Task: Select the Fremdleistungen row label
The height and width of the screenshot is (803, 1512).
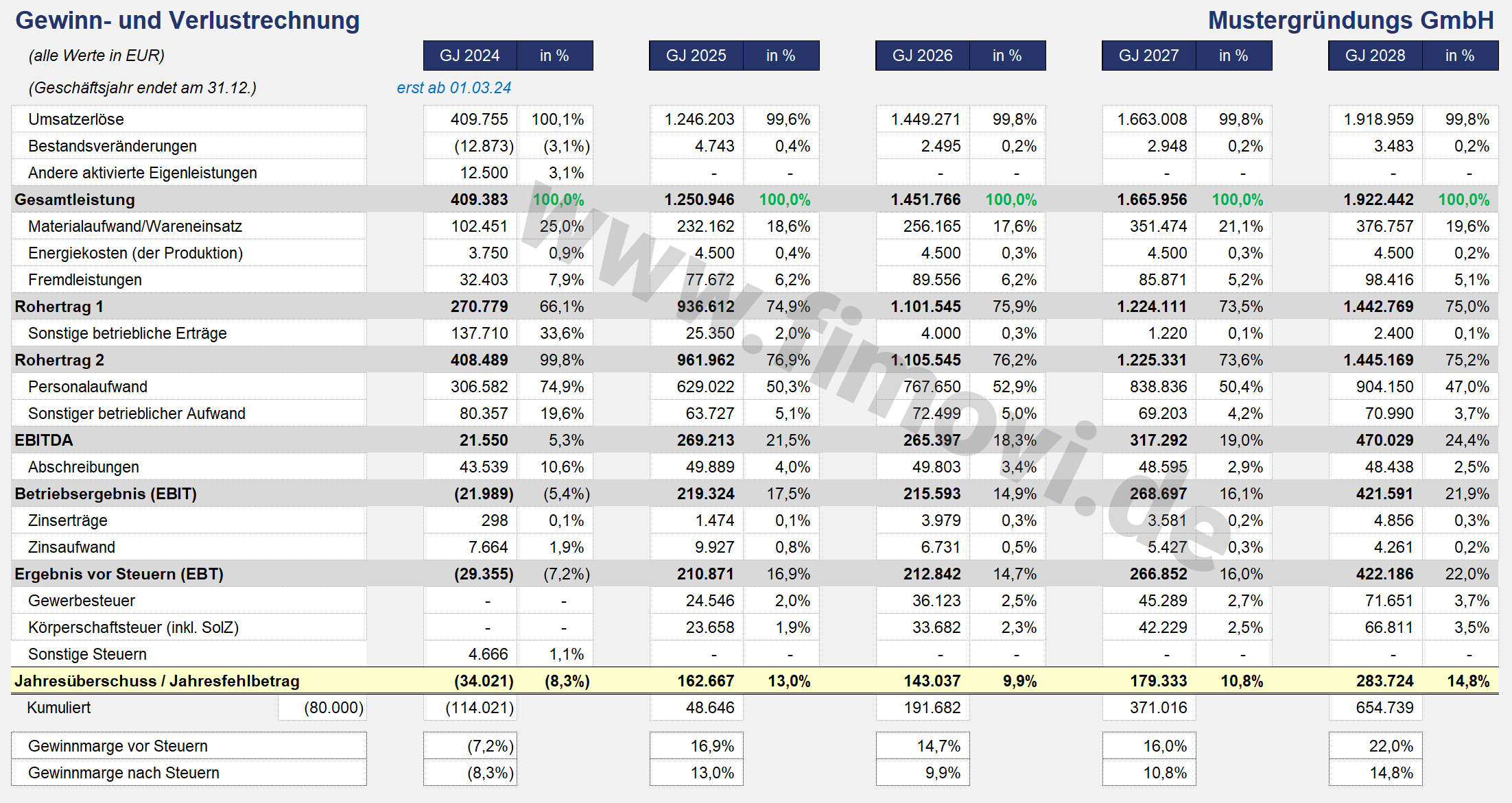Action: pos(85,280)
